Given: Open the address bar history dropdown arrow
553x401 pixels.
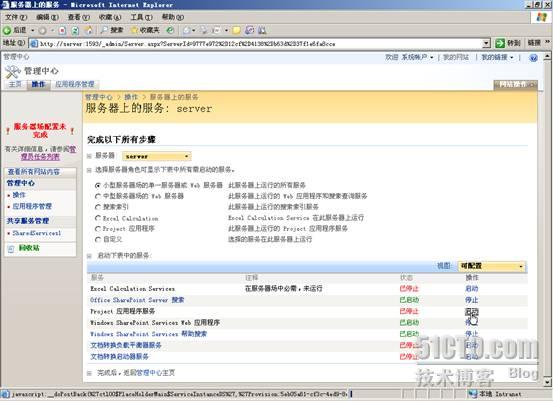Looking at the screenshot, I should point(486,43).
